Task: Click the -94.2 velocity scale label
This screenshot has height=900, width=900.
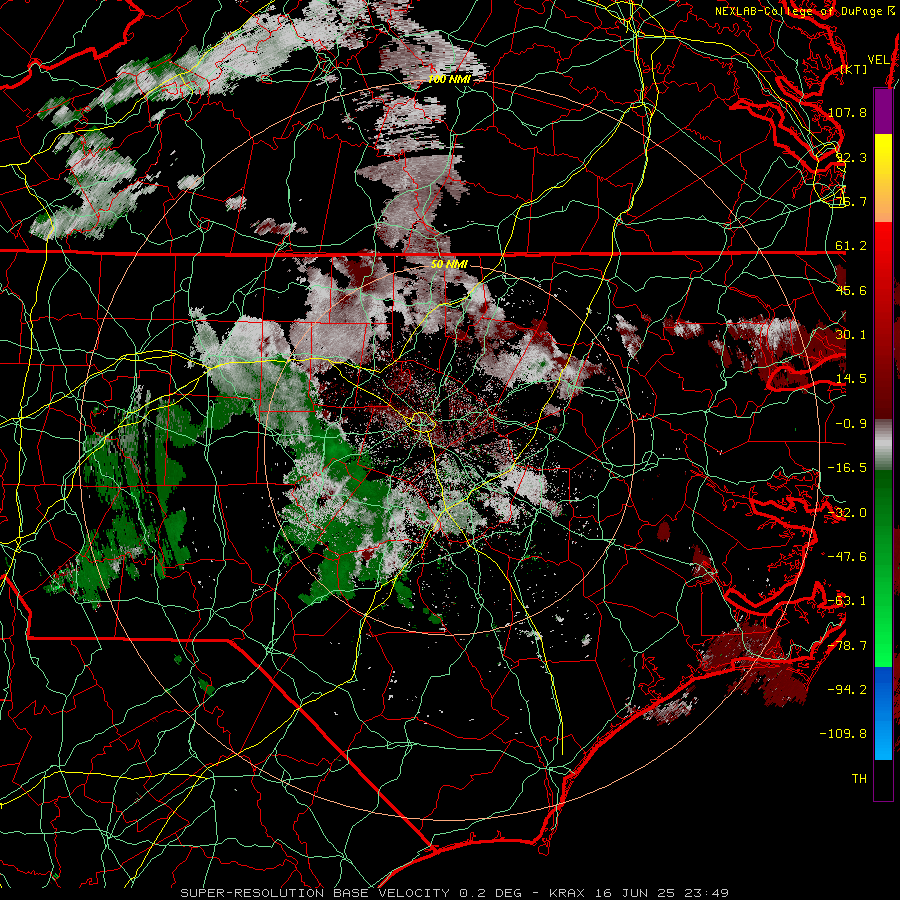Action: tap(847, 690)
